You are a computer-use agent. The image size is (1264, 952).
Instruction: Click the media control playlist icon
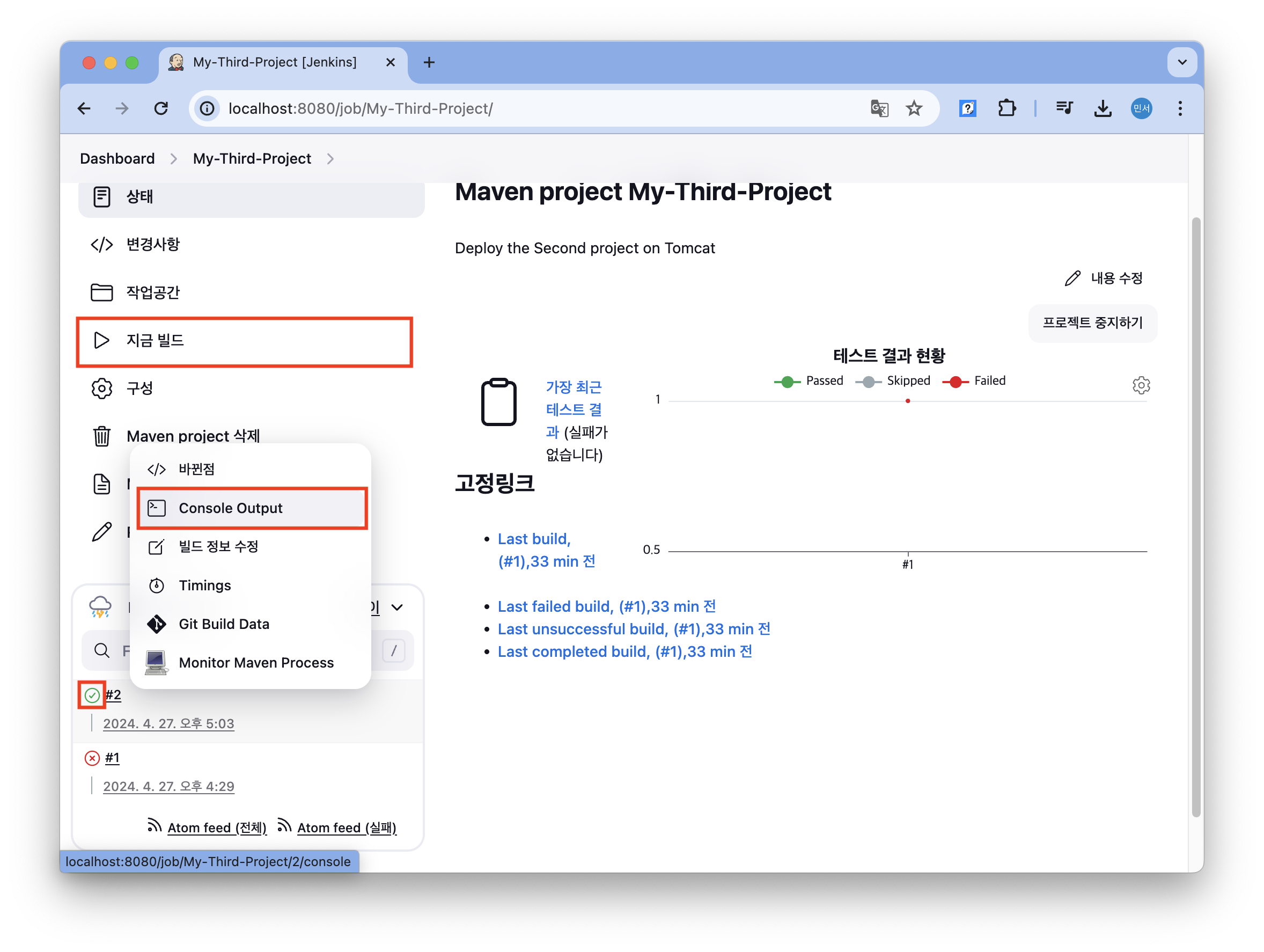tap(1064, 108)
